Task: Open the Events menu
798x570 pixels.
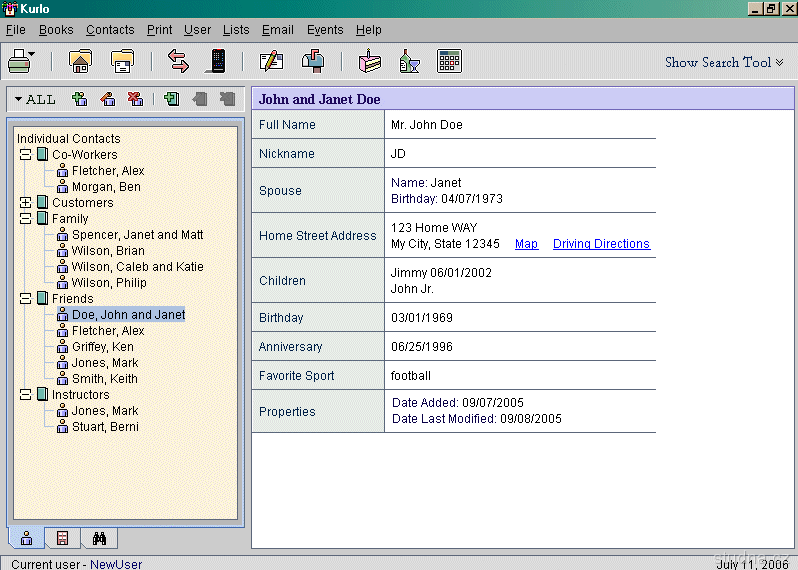Action: point(325,30)
